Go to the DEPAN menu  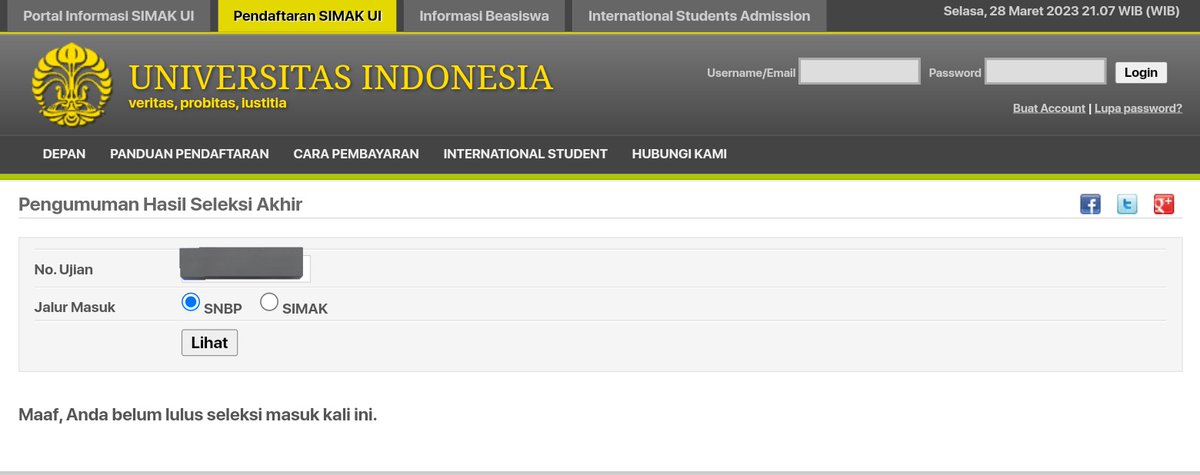[x=64, y=154]
